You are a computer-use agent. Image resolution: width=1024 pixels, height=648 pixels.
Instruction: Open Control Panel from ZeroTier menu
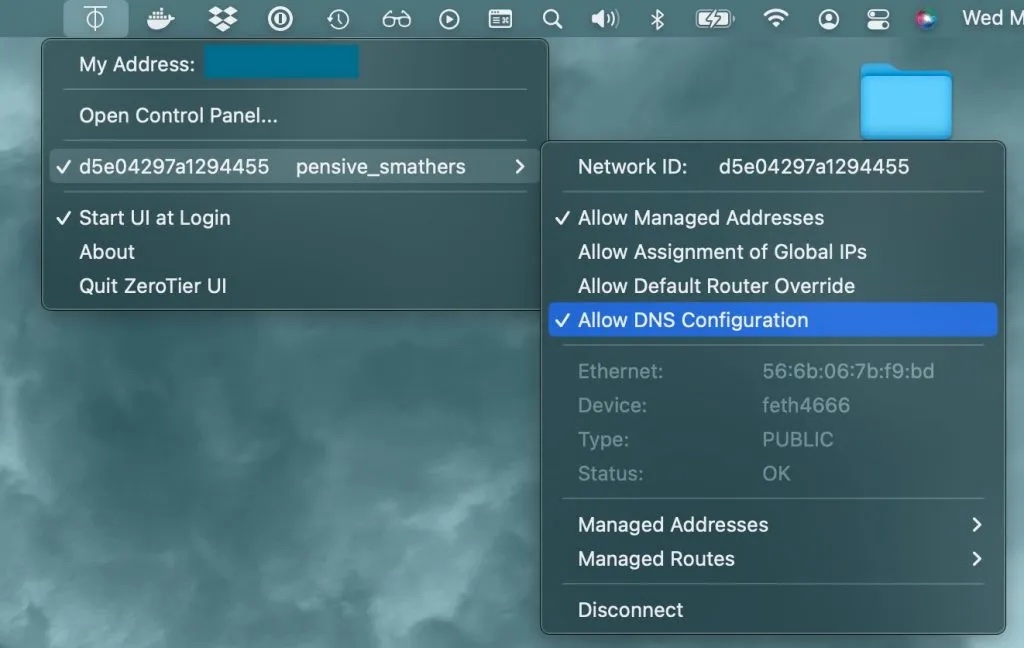tap(295, 115)
